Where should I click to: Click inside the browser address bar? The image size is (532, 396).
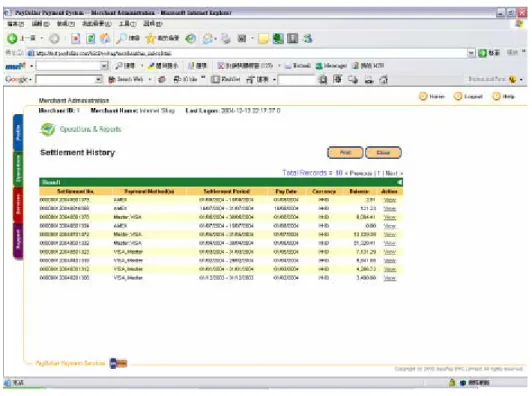250,53
